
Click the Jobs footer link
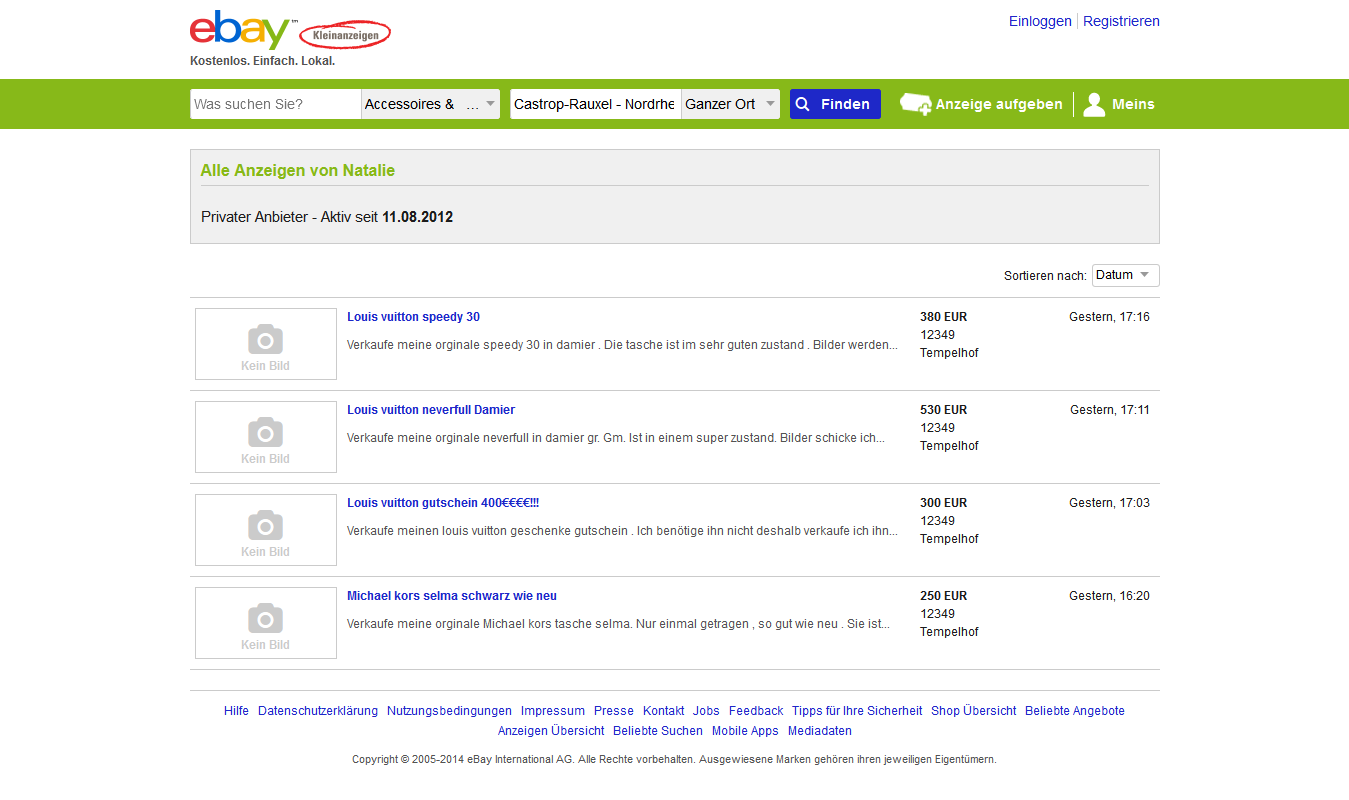(x=706, y=711)
